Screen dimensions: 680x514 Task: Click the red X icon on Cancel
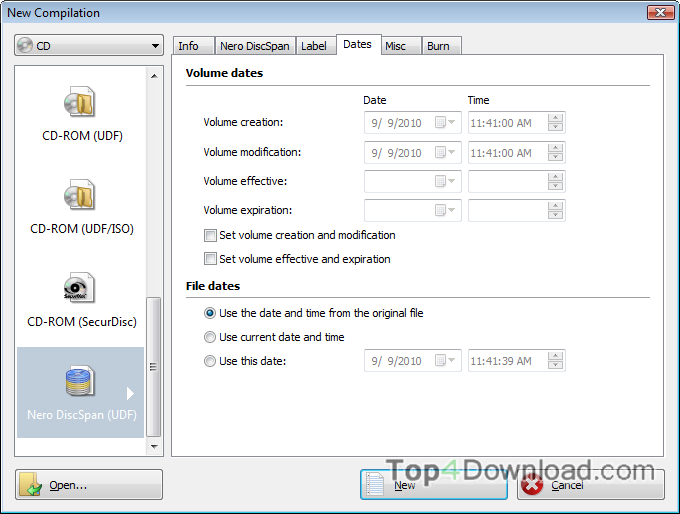coord(532,485)
